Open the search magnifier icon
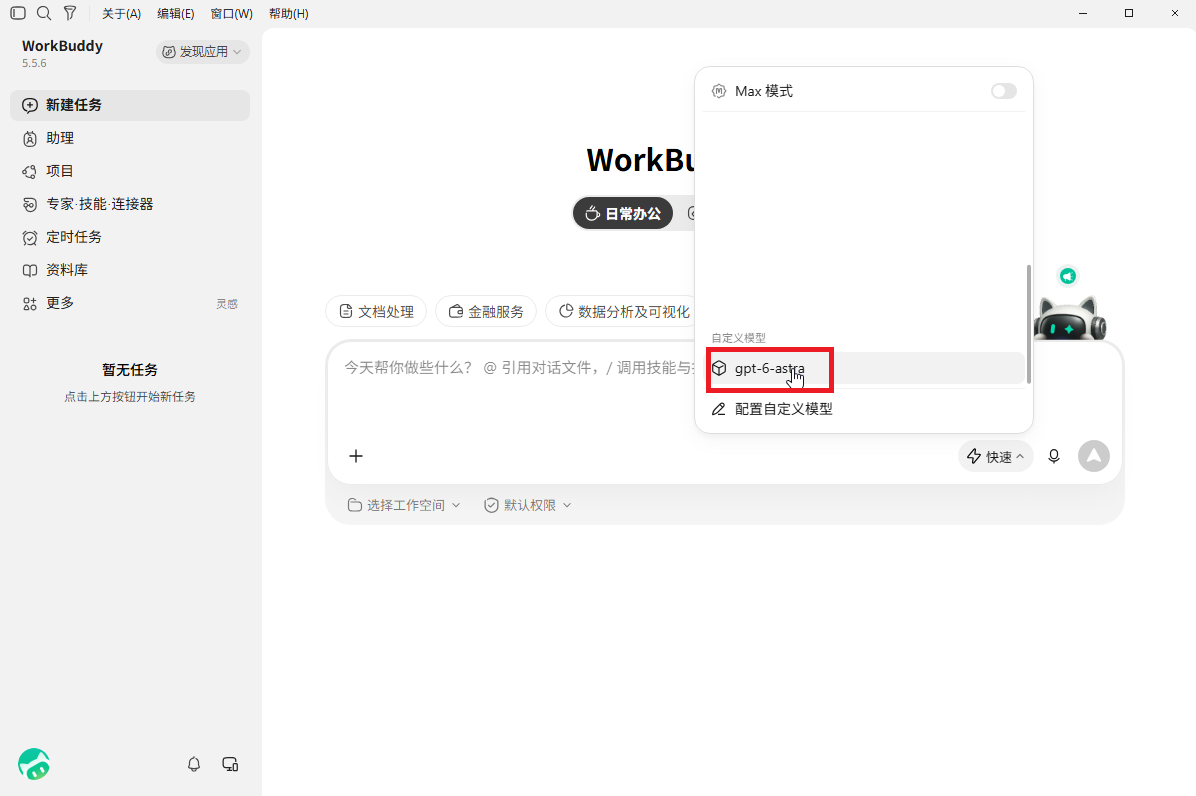 44,13
